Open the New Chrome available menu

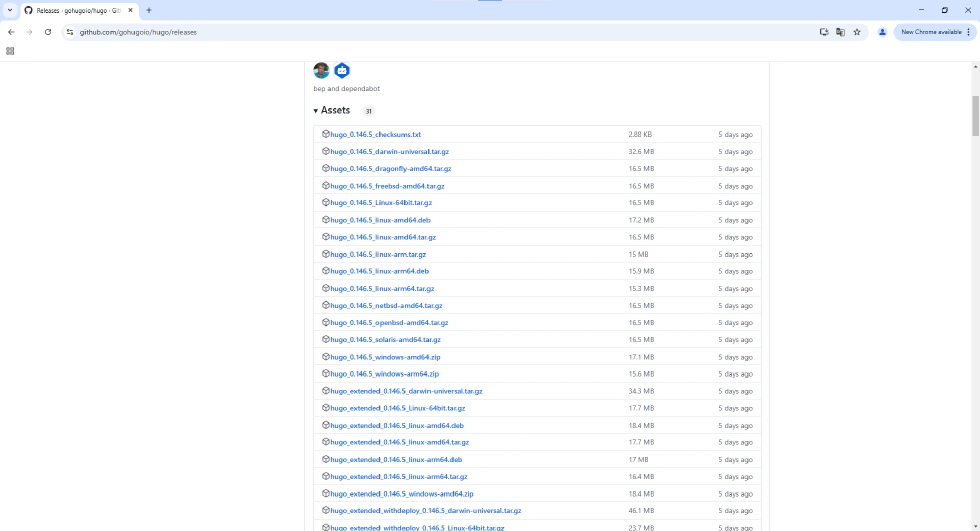tap(935, 32)
